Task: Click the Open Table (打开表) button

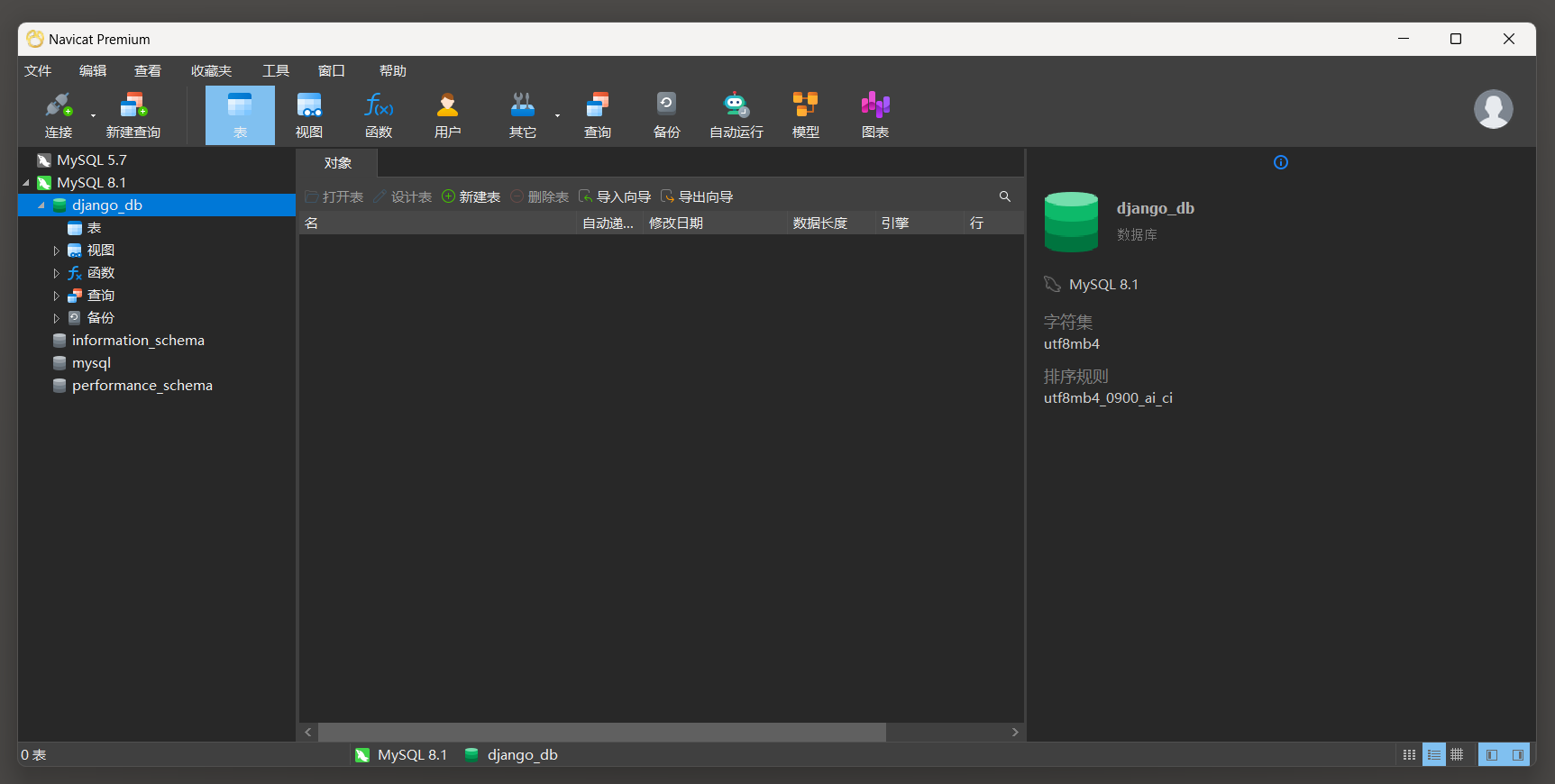Action: pos(334,196)
